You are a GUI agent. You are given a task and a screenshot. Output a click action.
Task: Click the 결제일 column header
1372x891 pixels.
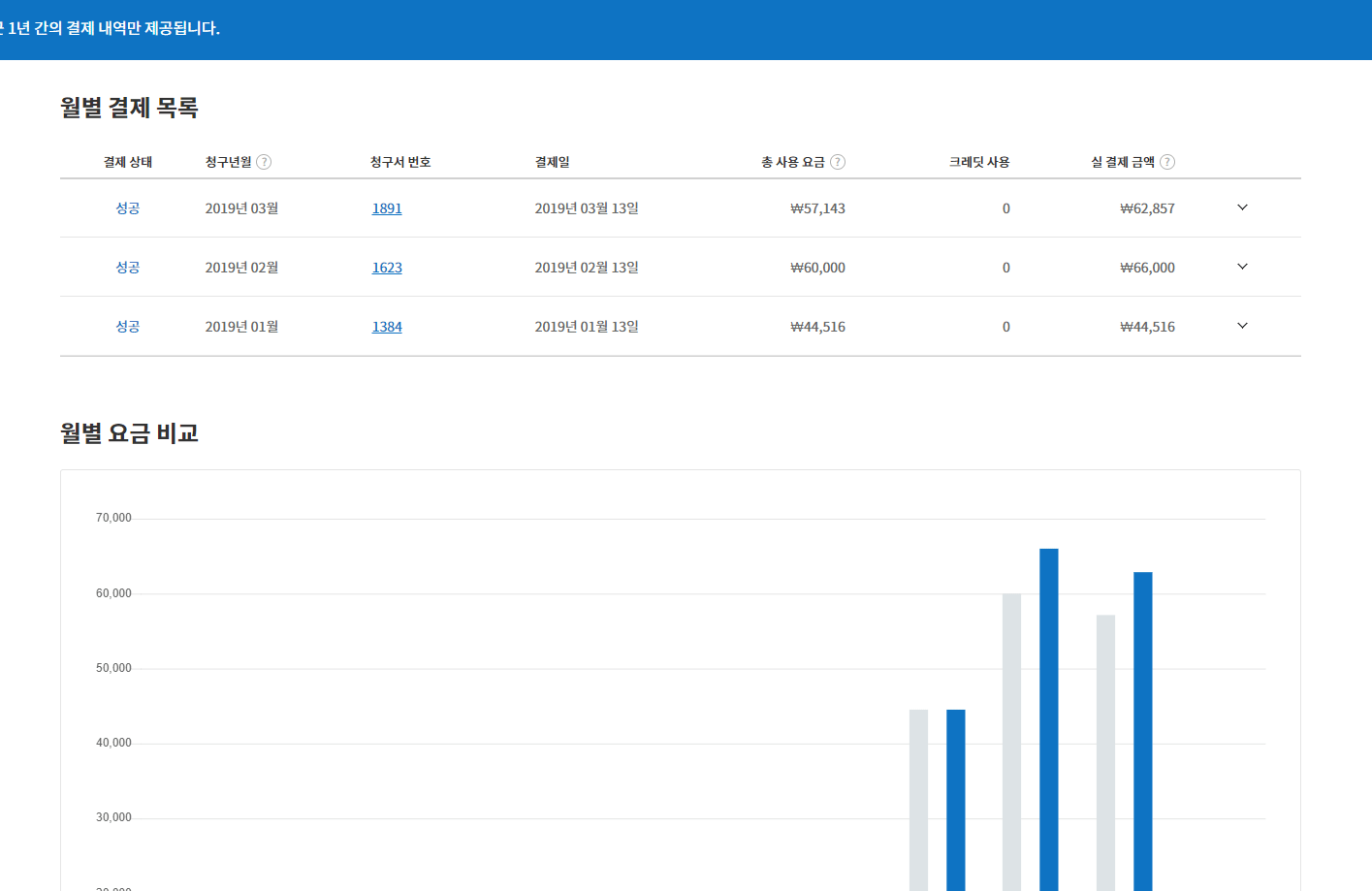pos(553,162)
